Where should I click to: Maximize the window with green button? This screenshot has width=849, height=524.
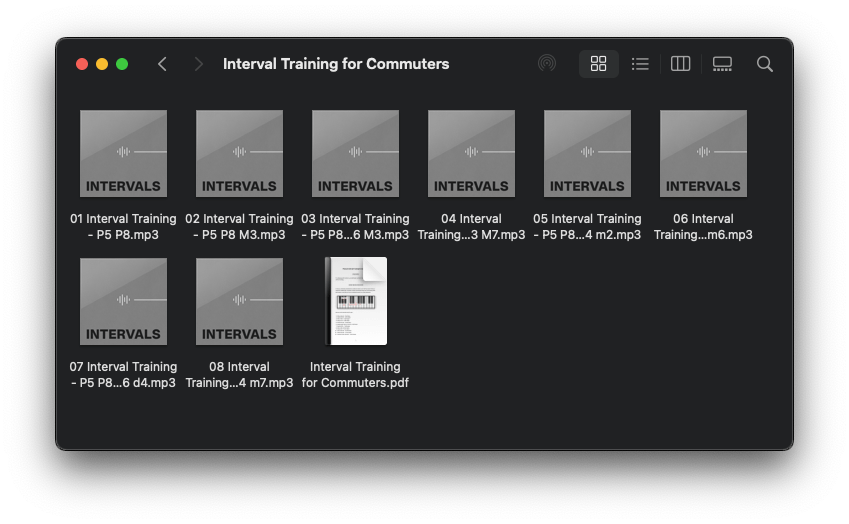point(122,64)
